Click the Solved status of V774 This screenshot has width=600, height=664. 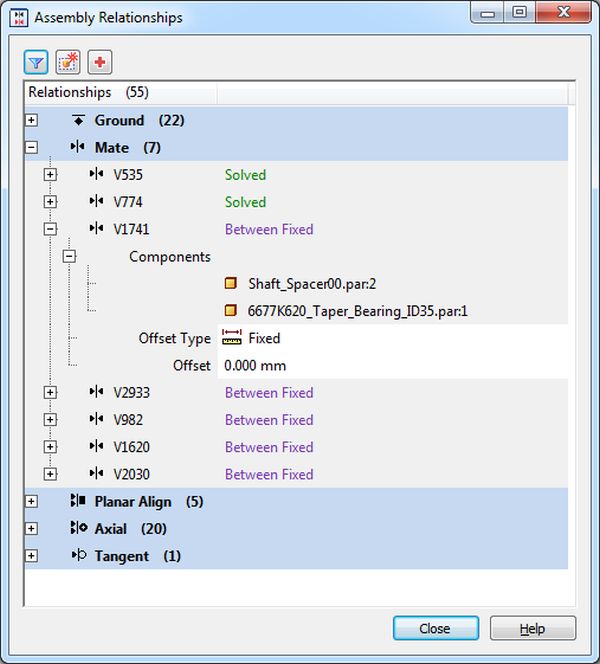246,202
